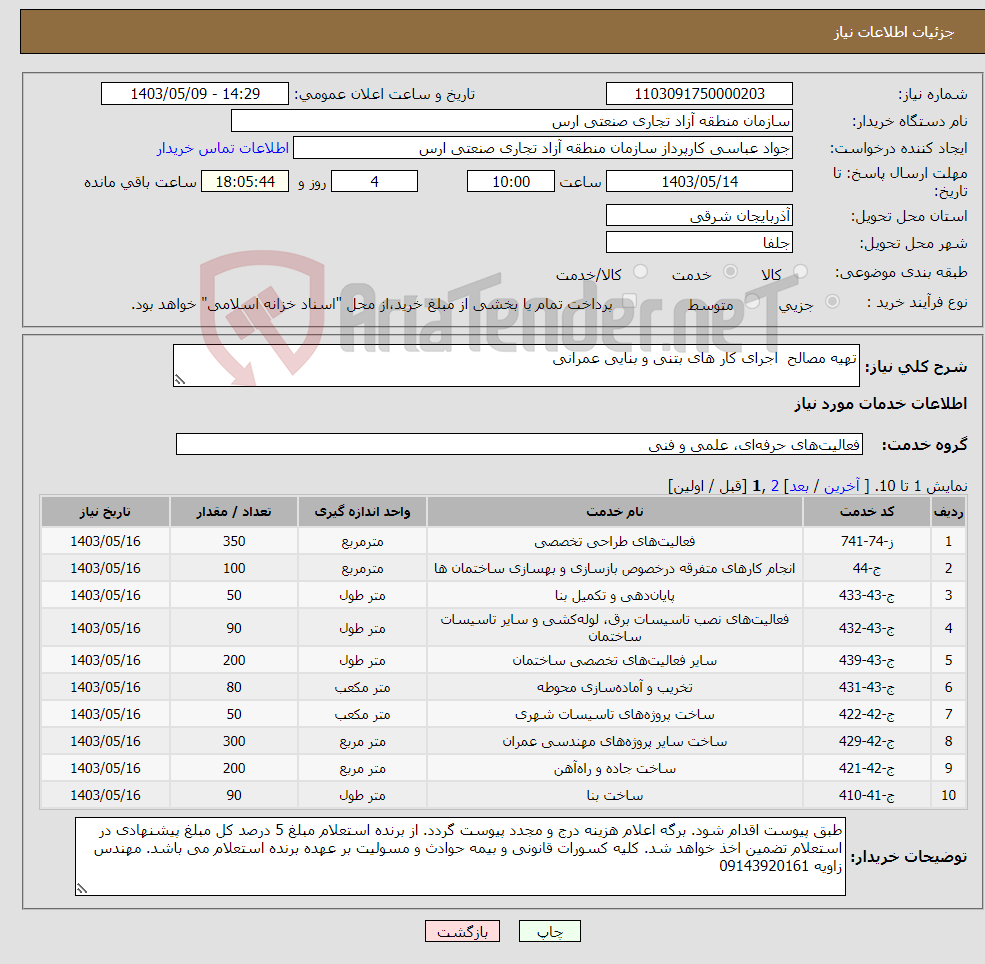Click the تاریخ نیاز column header
This screenshot has width=985, height=964.
[x=105, y=511]
